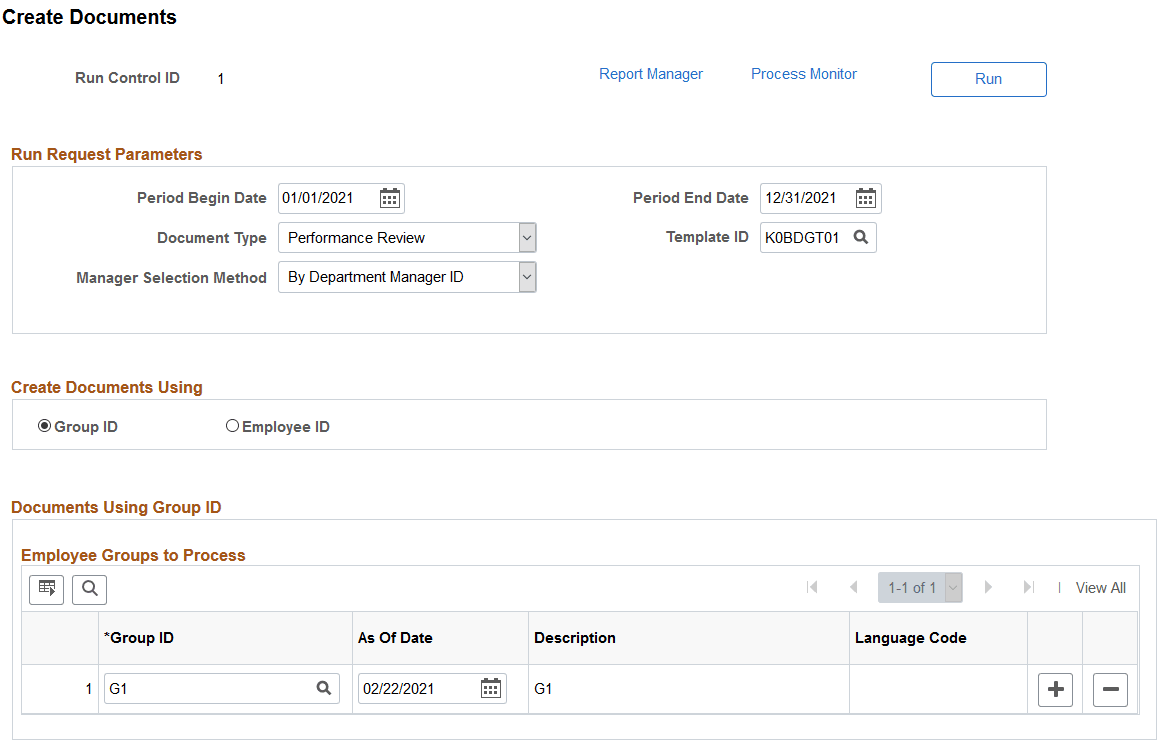This screenshot has width=1164, height=747.
Task: Click the View All link
Action: point(1100,587)
